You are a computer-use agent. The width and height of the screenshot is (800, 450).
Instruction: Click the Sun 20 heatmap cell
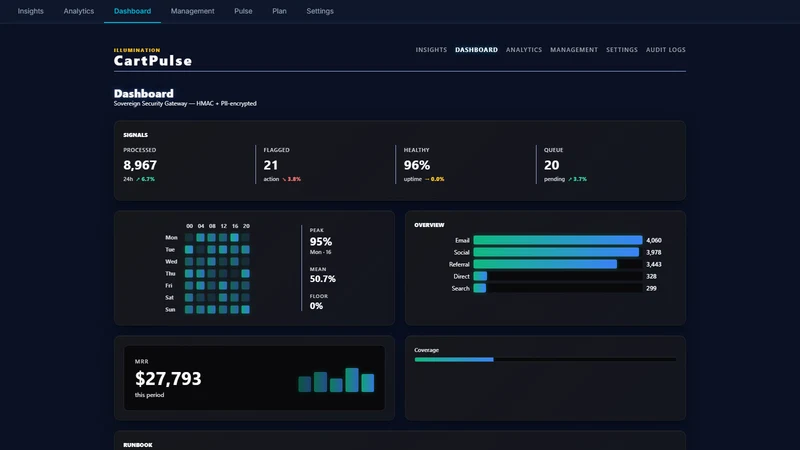tap(245, 309)
